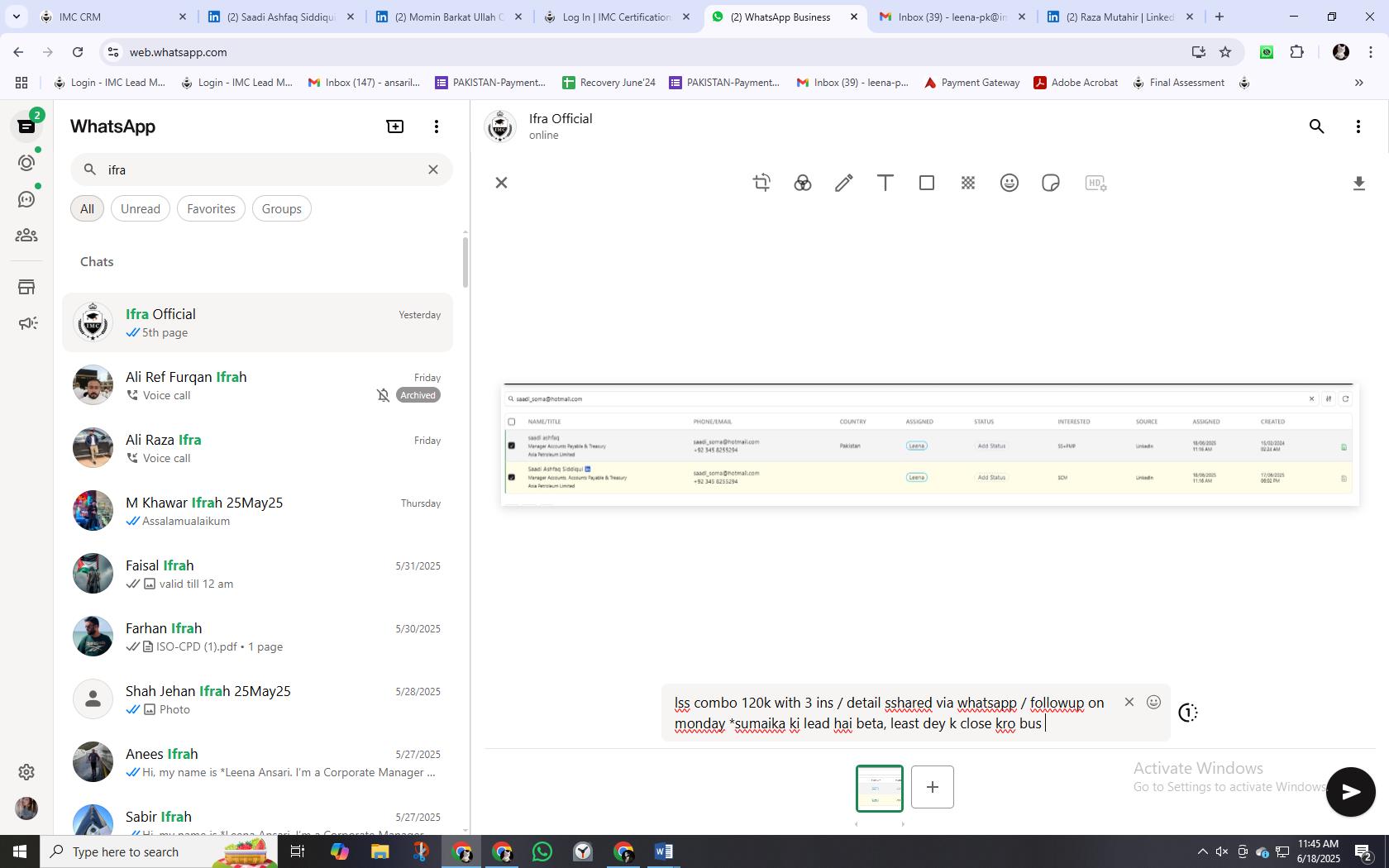This screenshot has height=868, width=1389.
Task: Open Faisal Ifrah chat
Action: tap(258, 574)
